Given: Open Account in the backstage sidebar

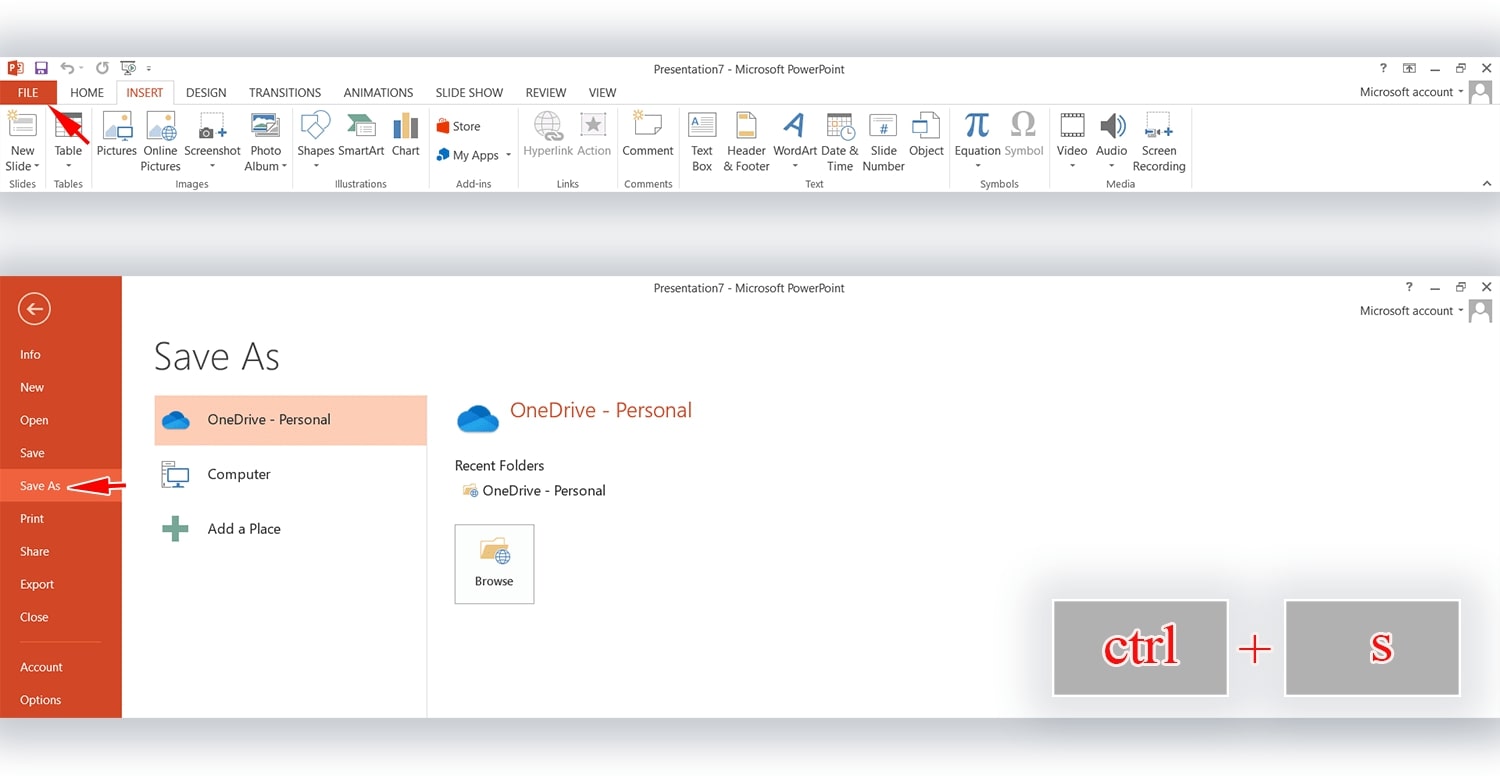Looking at the screenshot, I should point(61,667).
